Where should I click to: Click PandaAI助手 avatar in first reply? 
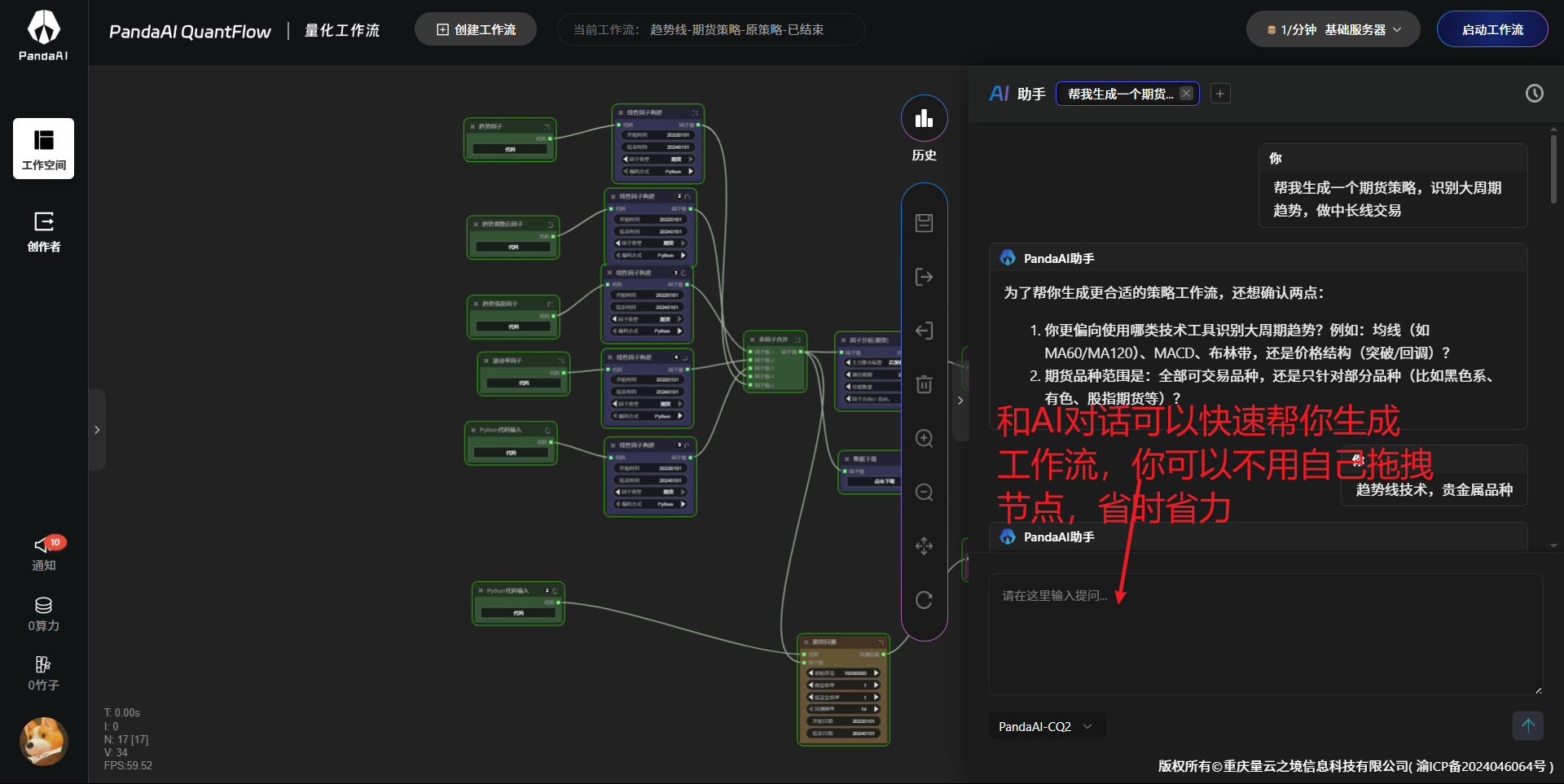pyautogui.click(x=1008, y=258)
